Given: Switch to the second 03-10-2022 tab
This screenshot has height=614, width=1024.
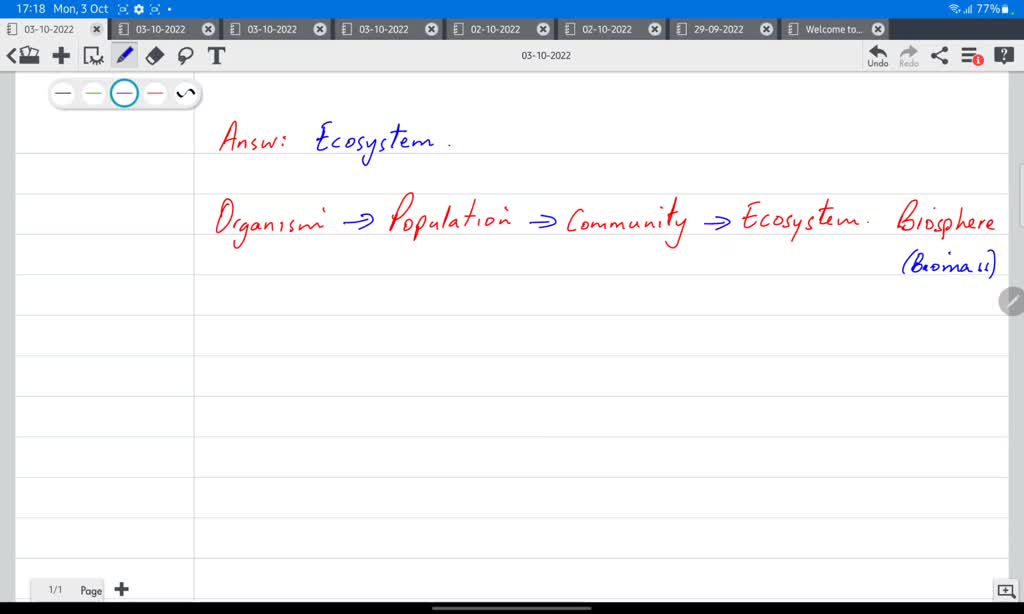Looking at the screenshot, I should click(160, 29).
